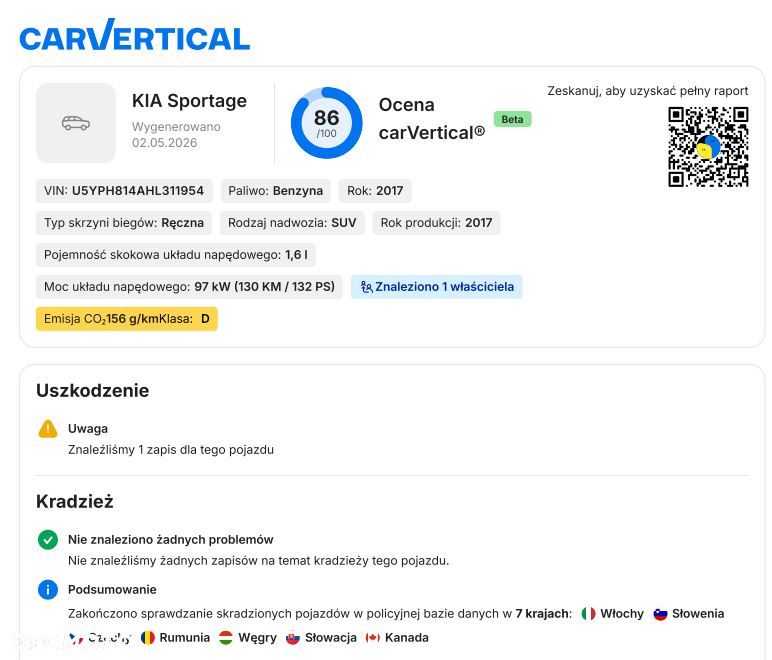Click Rok produkcji: 2017 chip
Screen dimensions: 772x660
(436, 223)
